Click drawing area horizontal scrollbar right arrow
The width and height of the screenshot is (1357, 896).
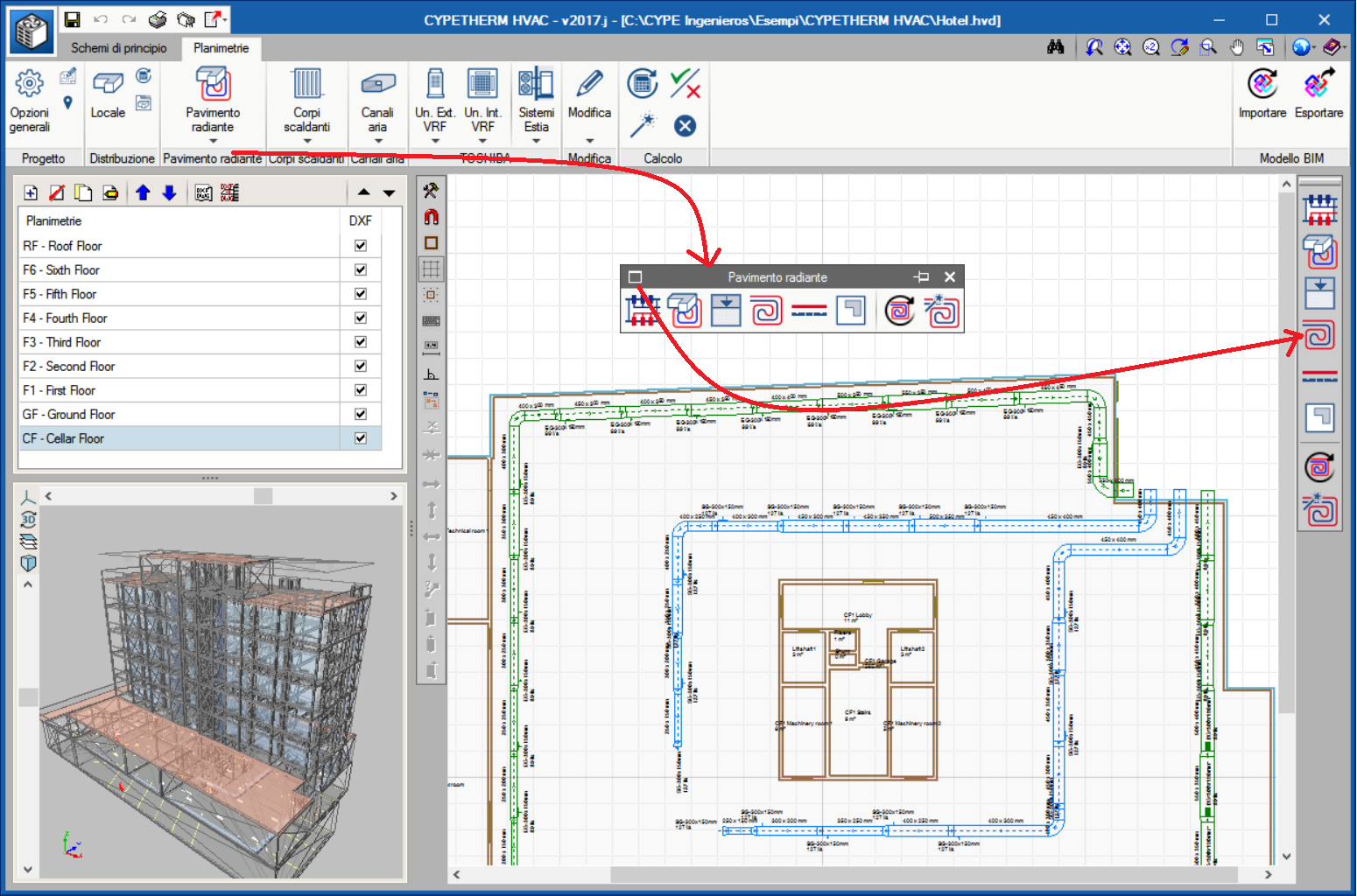[1269, 874]
